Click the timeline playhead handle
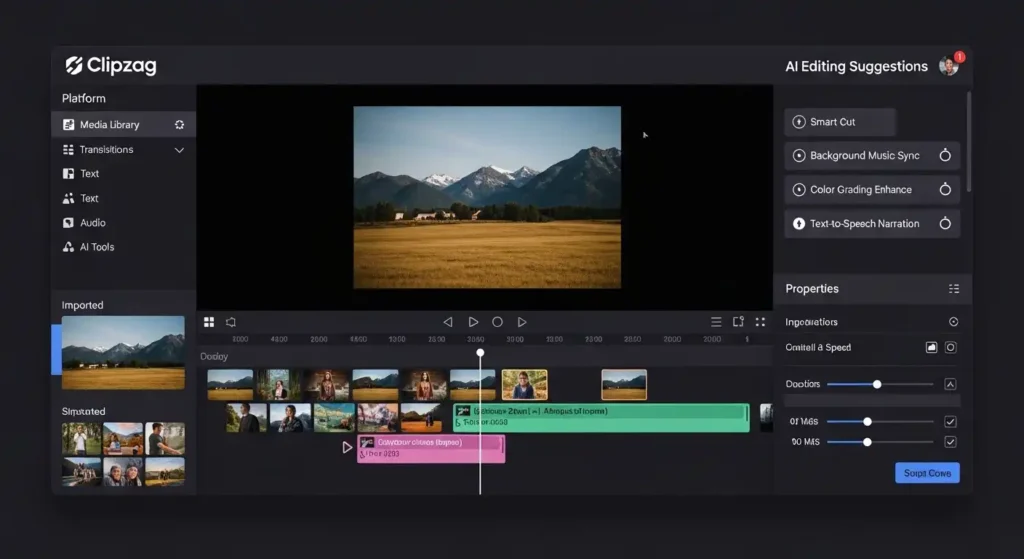 click(x=480, y=353)
